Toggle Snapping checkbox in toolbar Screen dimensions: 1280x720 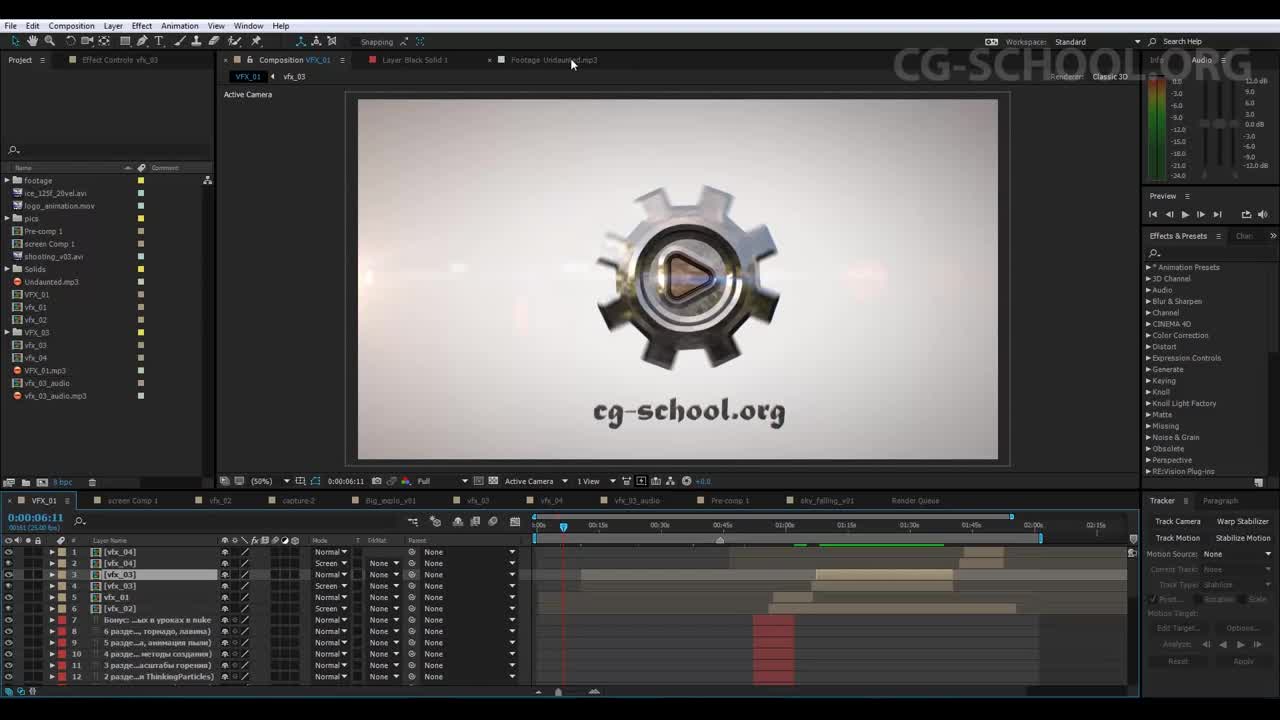point(354,42)
